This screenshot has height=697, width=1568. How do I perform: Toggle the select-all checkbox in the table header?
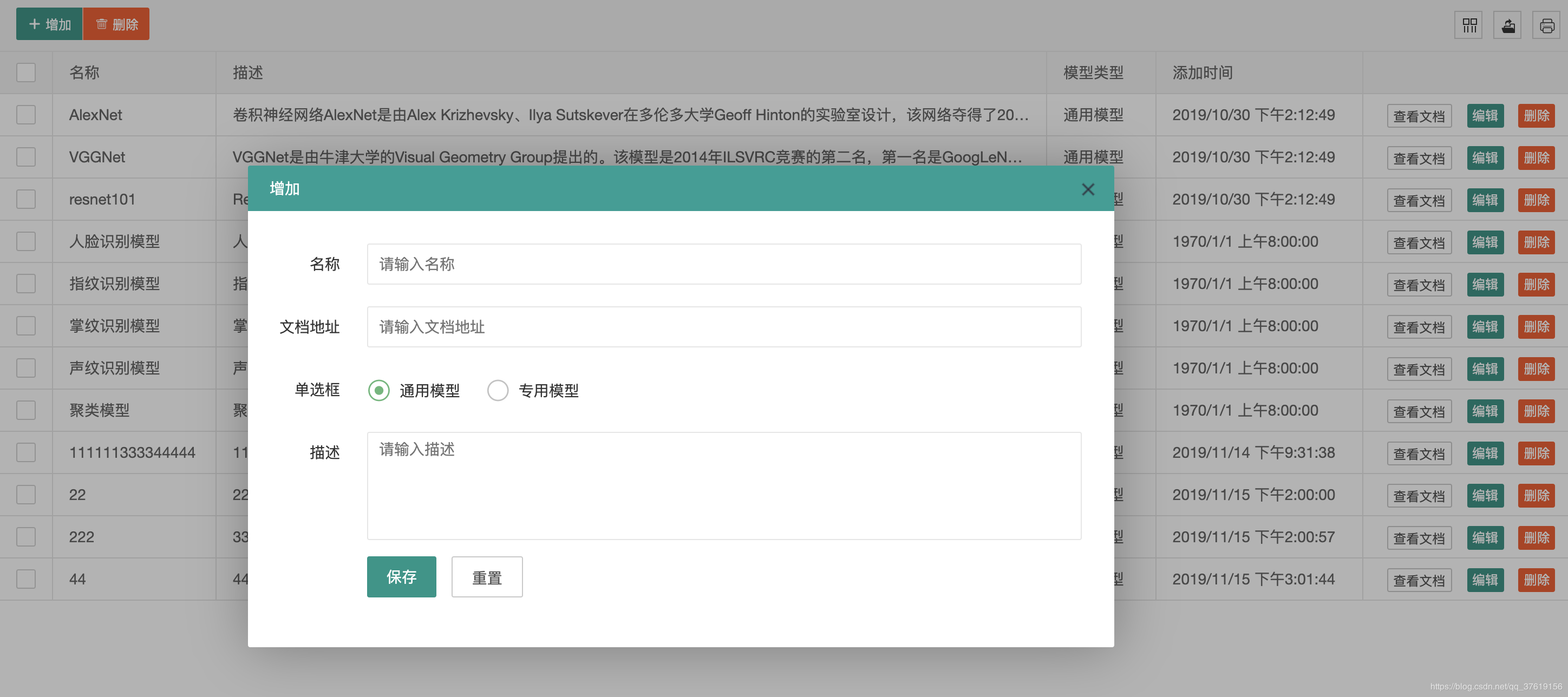point(25,73)
